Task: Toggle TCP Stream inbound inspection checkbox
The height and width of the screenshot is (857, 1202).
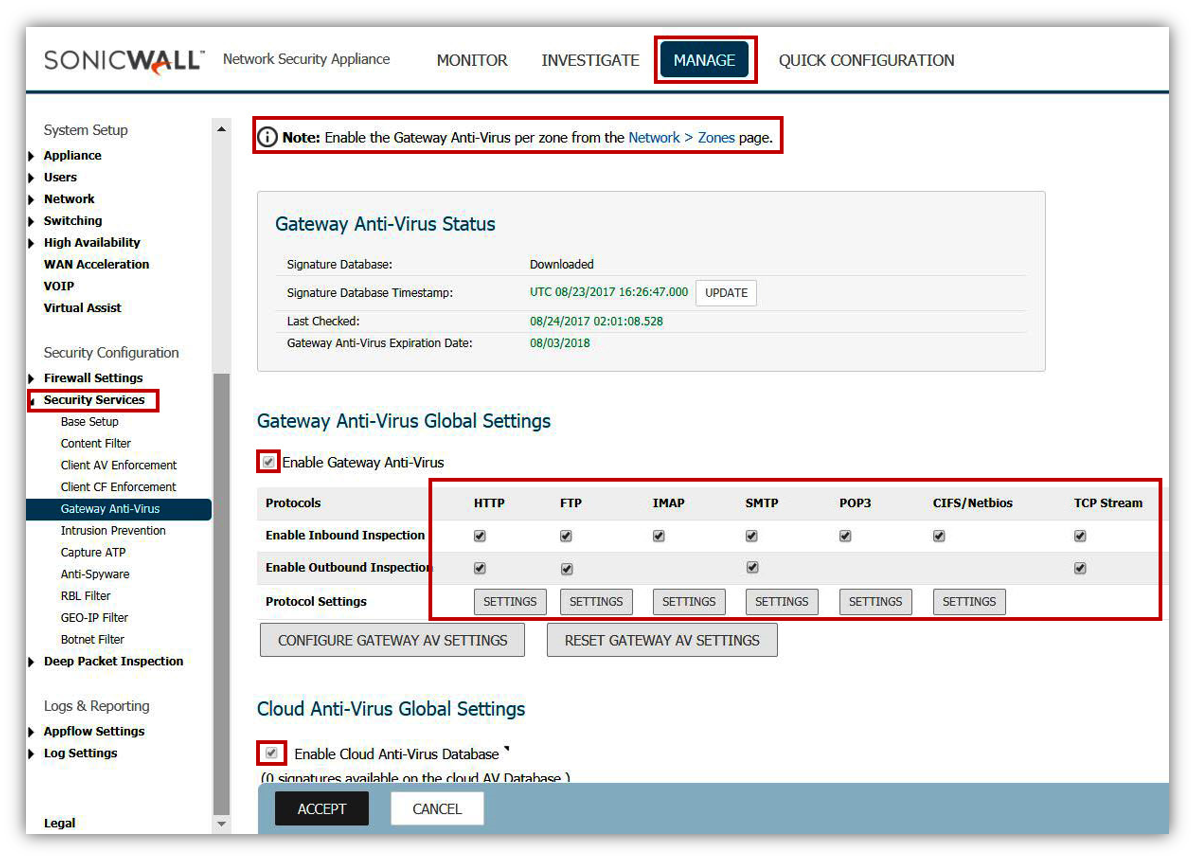Action: coord(1080,536)
